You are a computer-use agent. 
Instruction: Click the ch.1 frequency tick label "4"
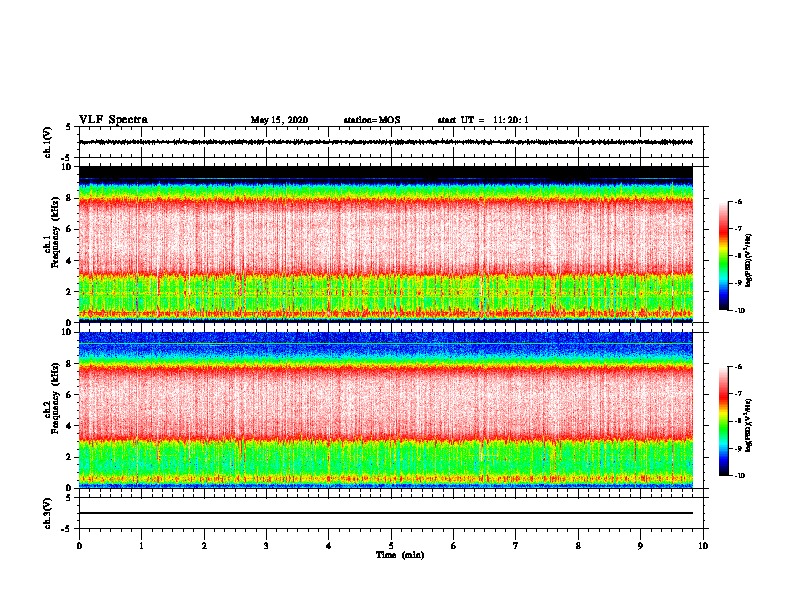coord(70,261)
